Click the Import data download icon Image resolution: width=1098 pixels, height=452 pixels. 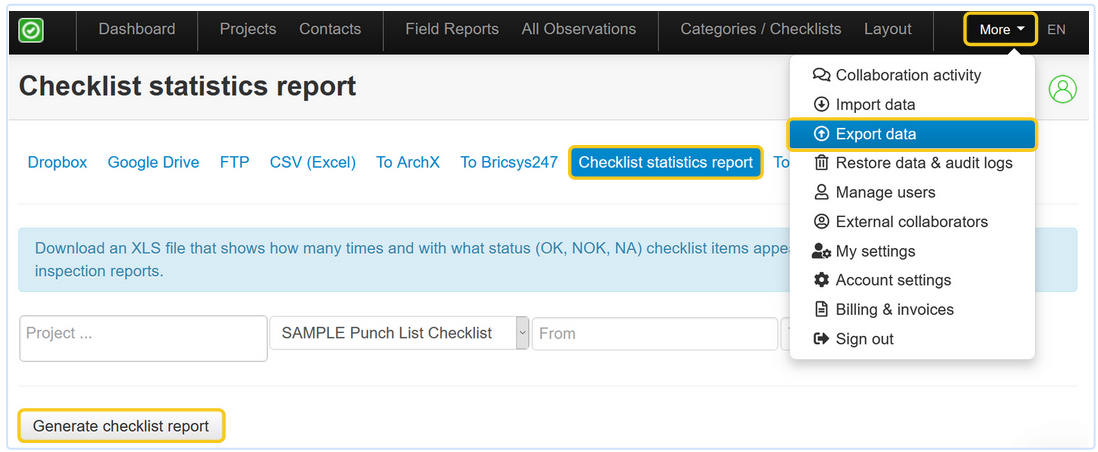pyautogui.click(x=822, y=104)
